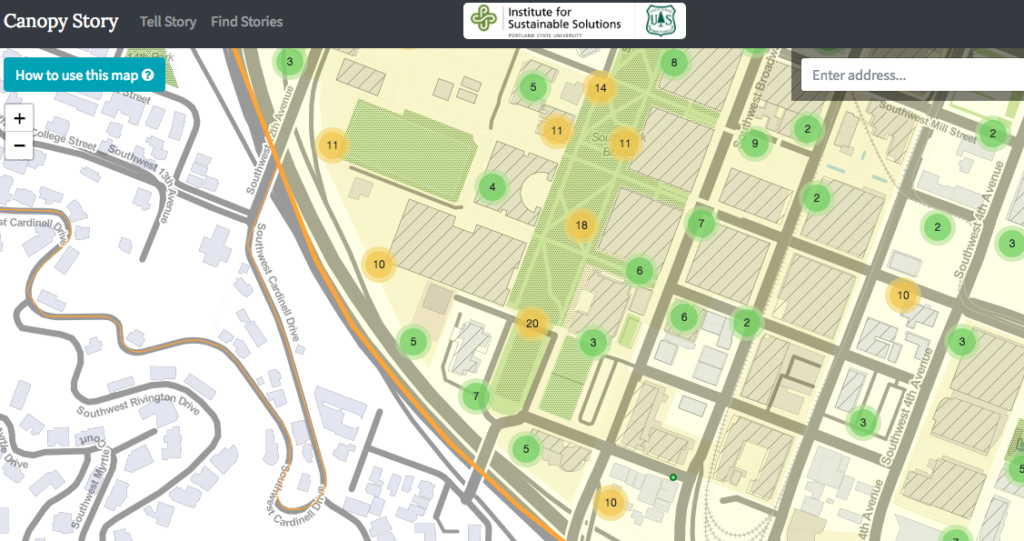
Task: Open the Find Stories page
Action: pos(247,22)
